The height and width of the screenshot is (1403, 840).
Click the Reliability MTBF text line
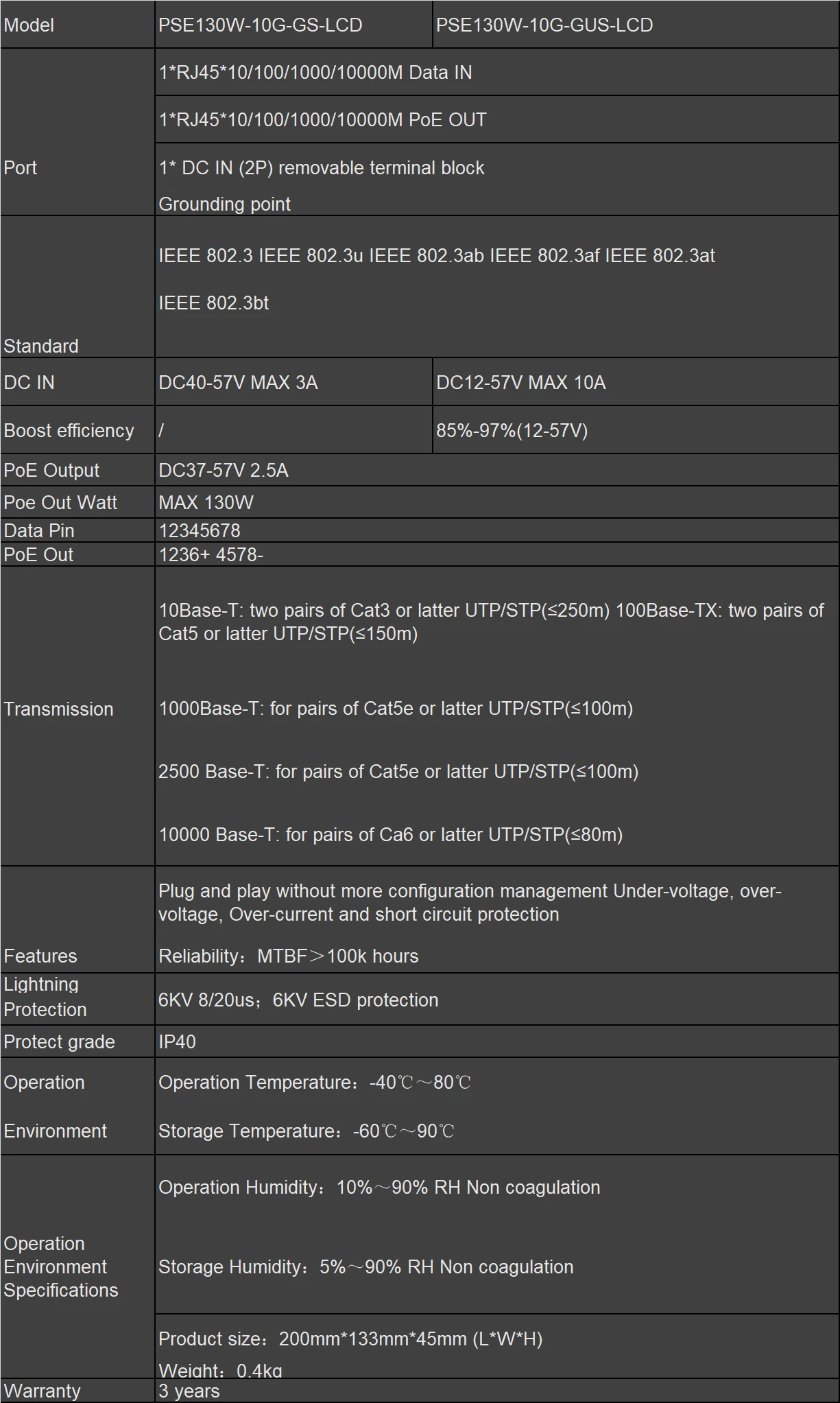(288, 956)
